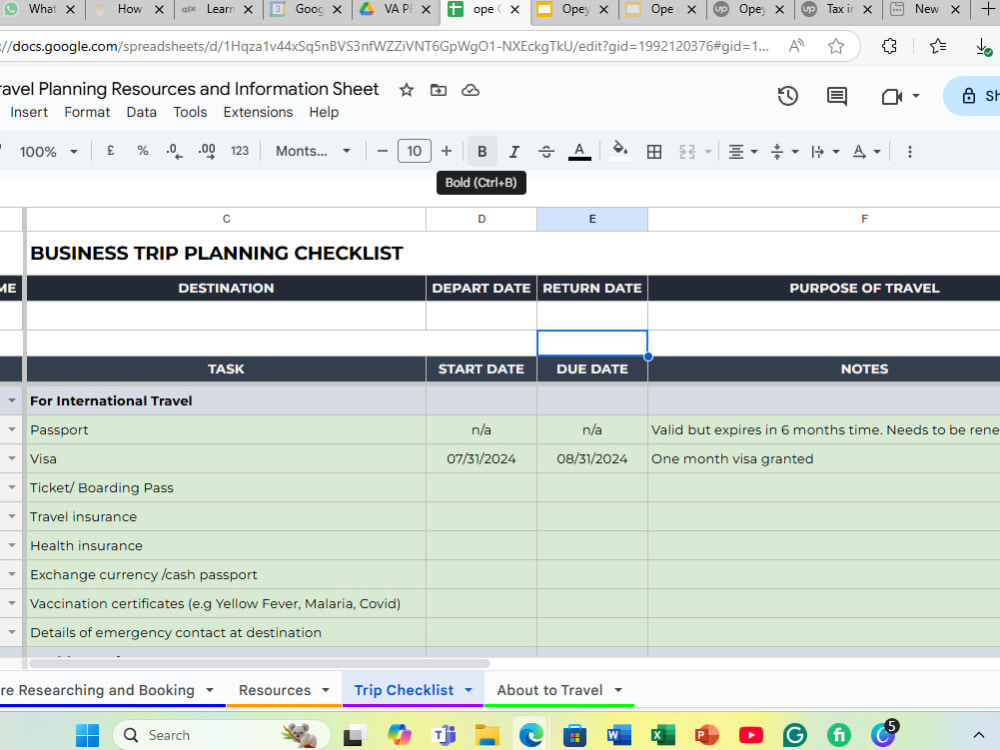The height and width of the screenshot is (750, 1000).
Task: Click the taskbar Search box
Action: tap(220, 735)
